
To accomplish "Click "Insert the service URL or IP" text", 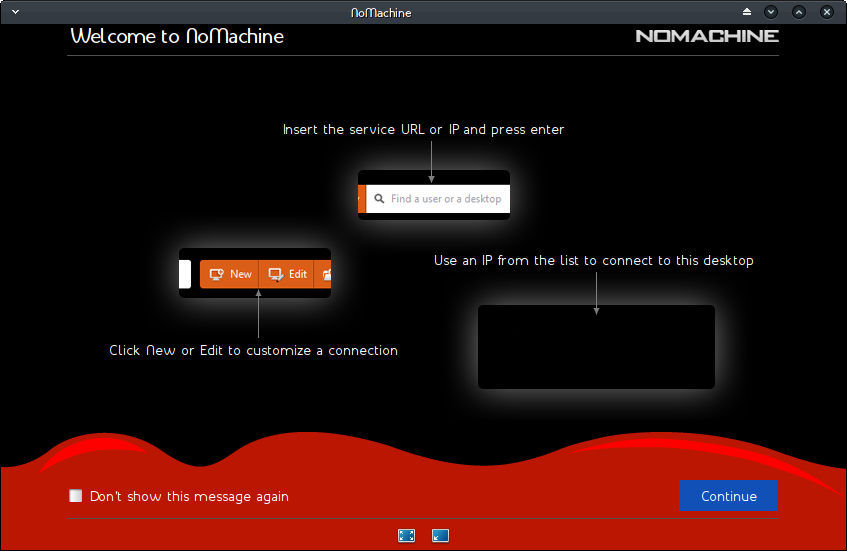I will (370, 130).
